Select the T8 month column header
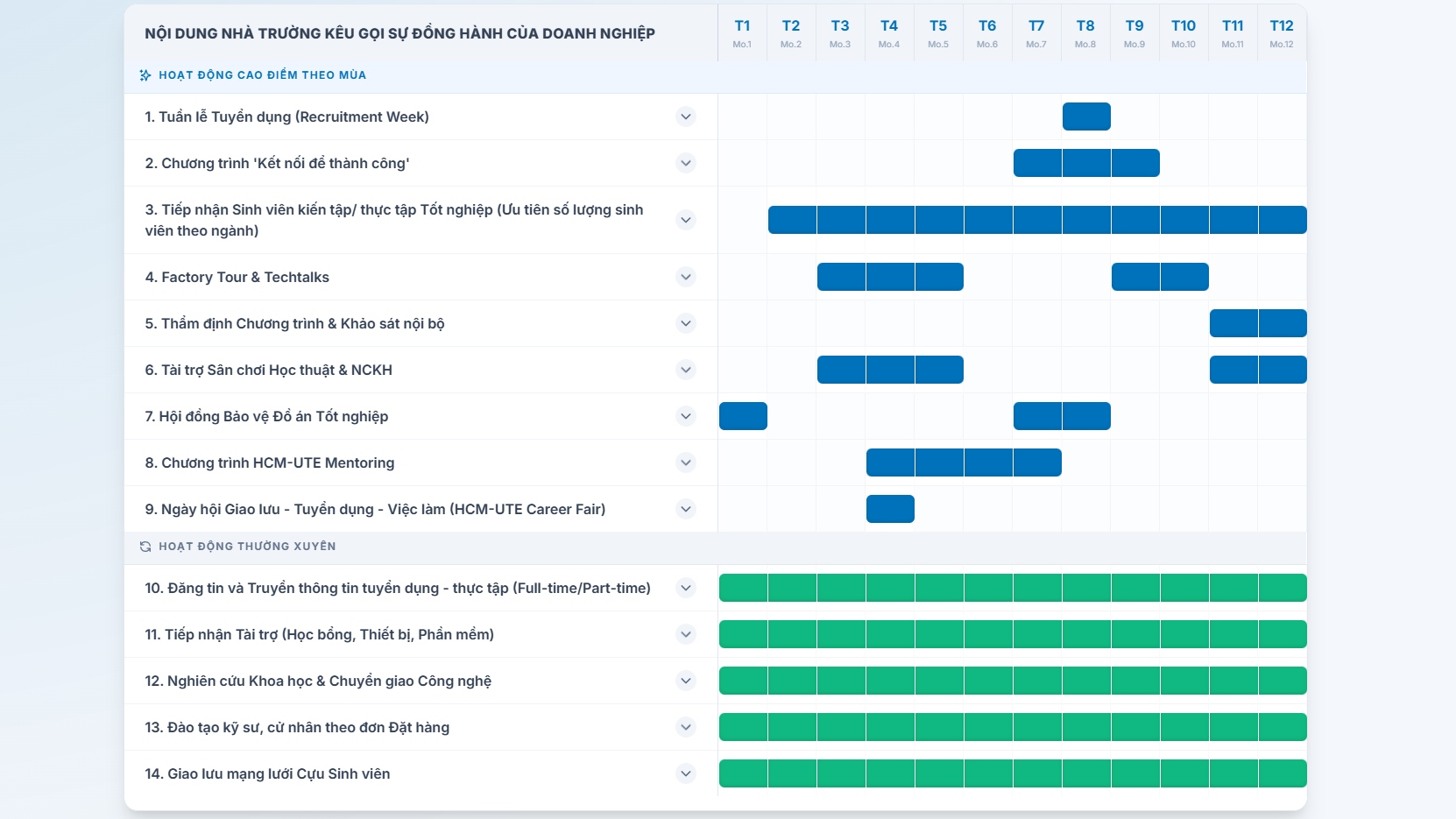1456x819 pixels. 1085,33
